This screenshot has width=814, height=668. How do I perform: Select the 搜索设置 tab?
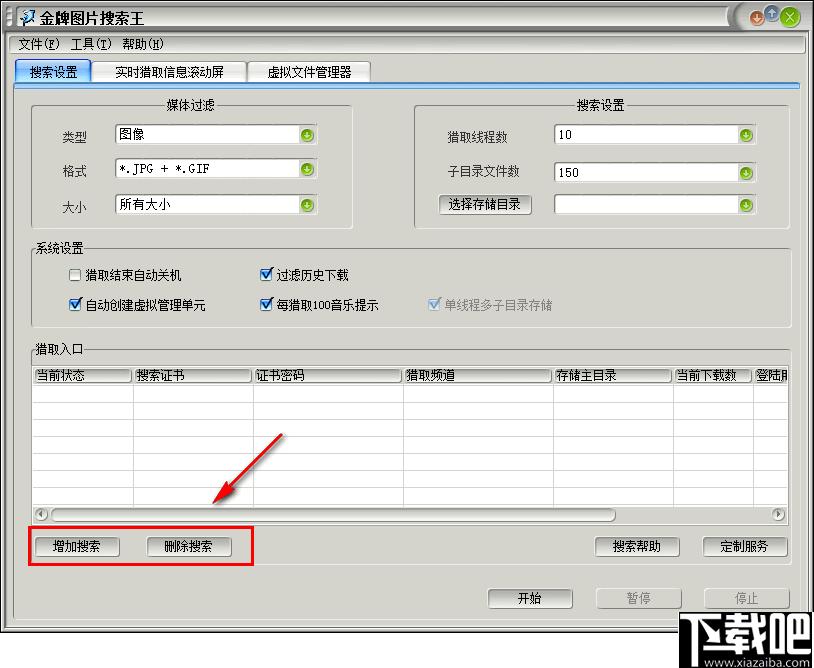point(53,72)
